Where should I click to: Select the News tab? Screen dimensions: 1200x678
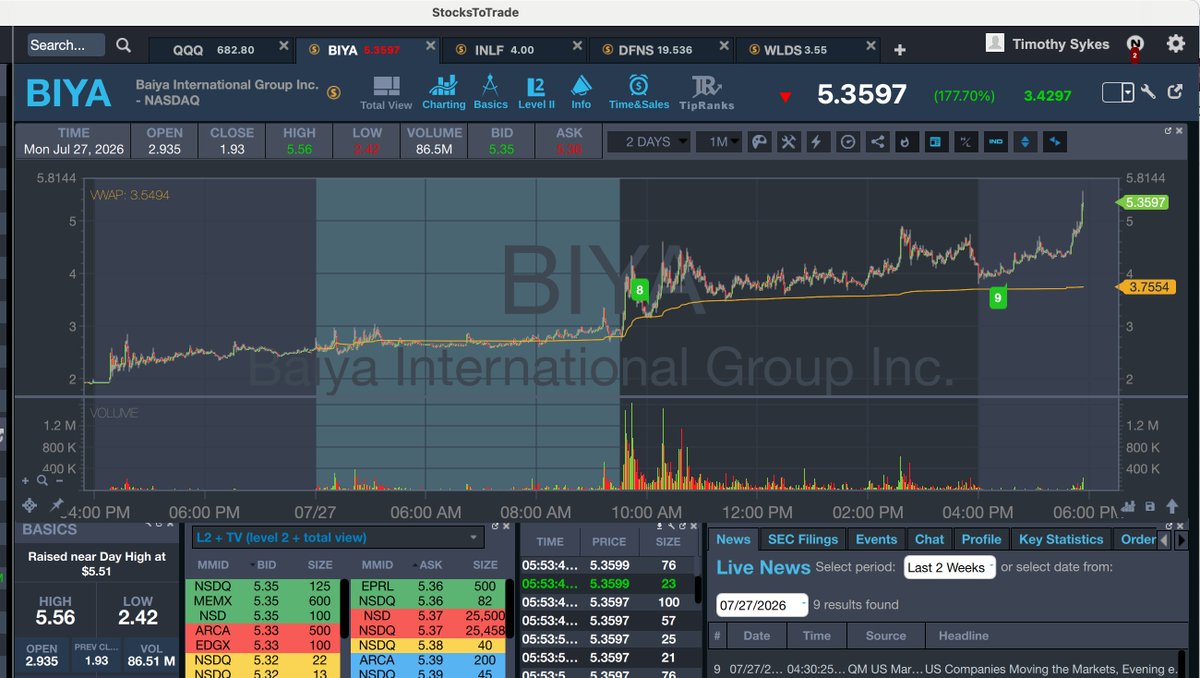click(733, 539)
